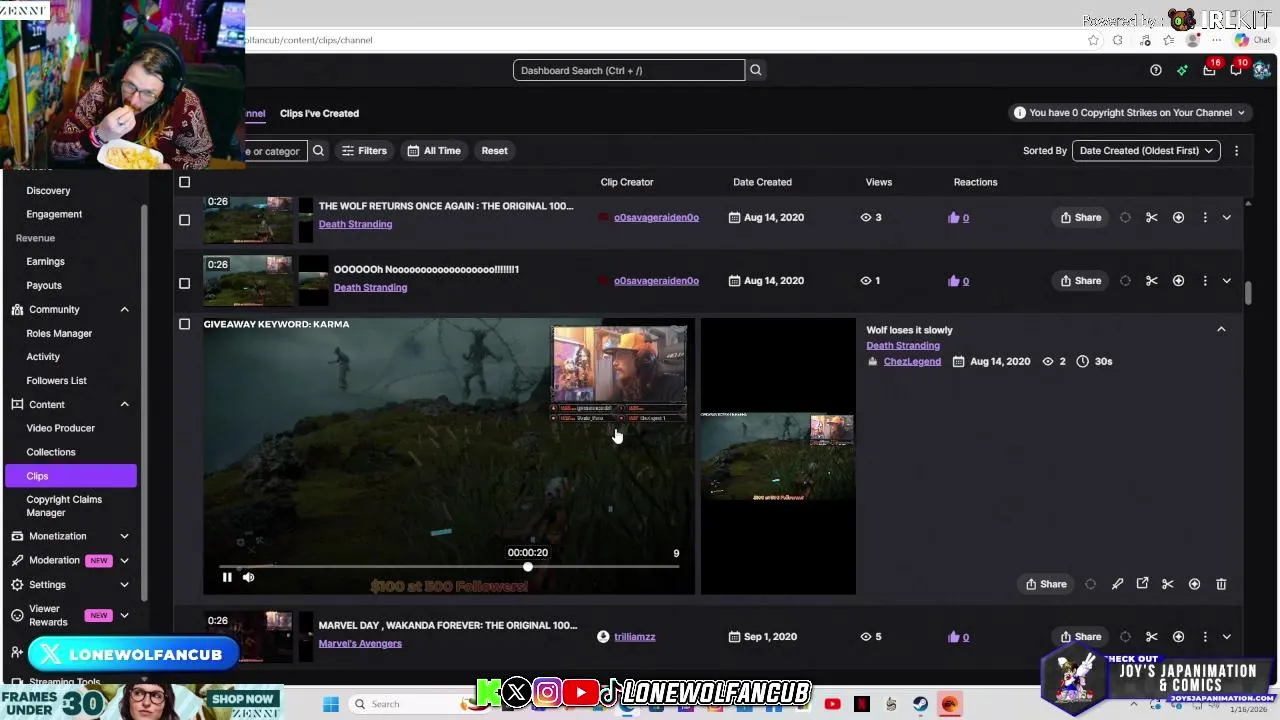Click the All Time date filter button
Viewport: 1280px width, 720px height.
[x=433, y=151]
